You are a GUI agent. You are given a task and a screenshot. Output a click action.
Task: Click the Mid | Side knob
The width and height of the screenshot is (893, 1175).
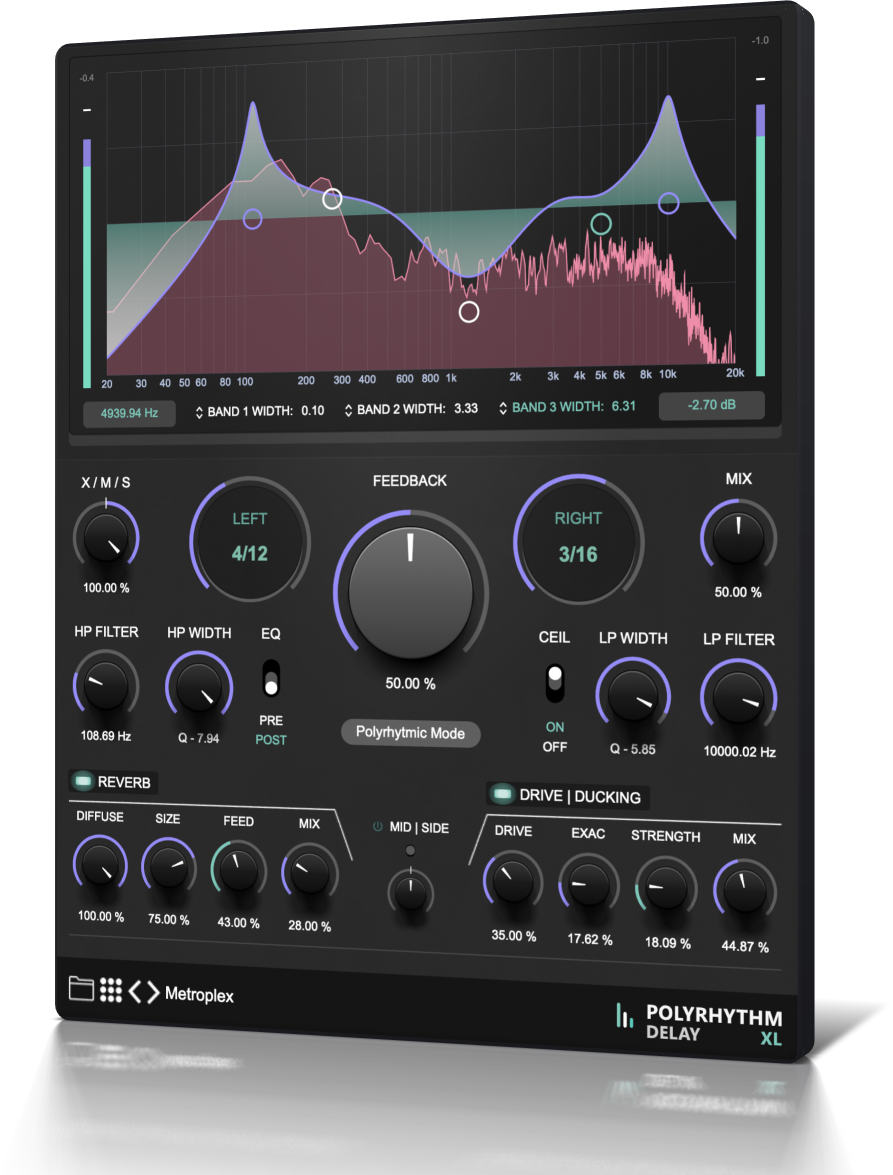(411, 891)
